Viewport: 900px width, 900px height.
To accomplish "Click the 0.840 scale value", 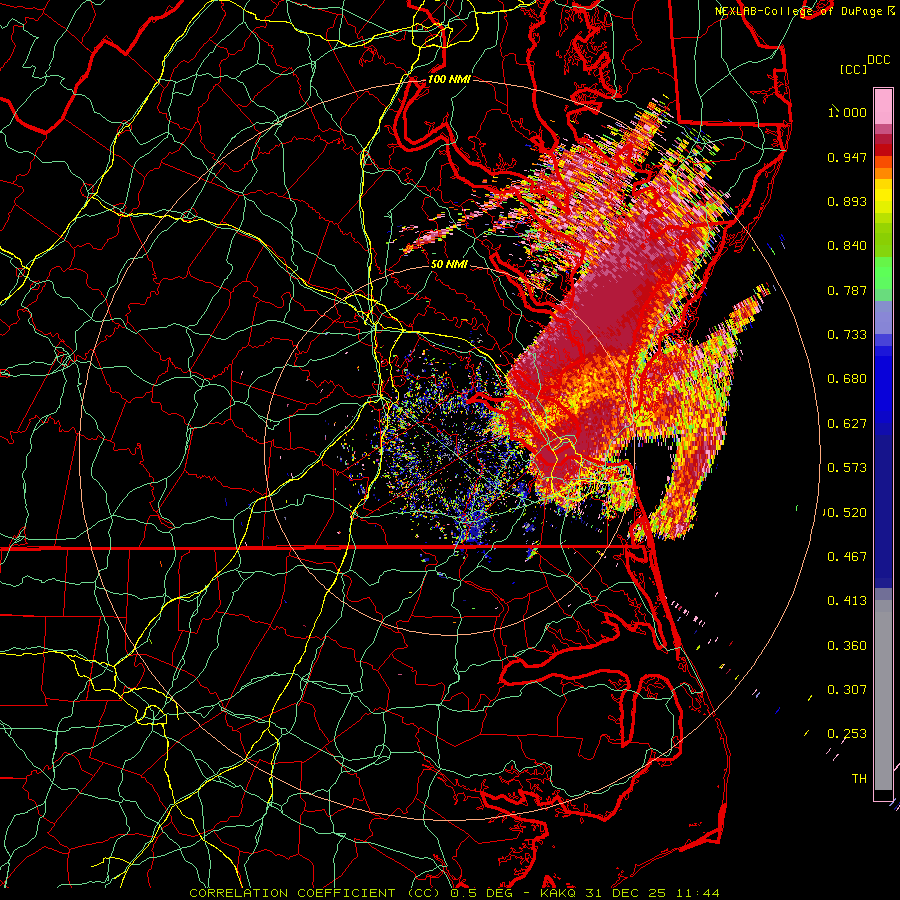I will click(x=847, y=246).
